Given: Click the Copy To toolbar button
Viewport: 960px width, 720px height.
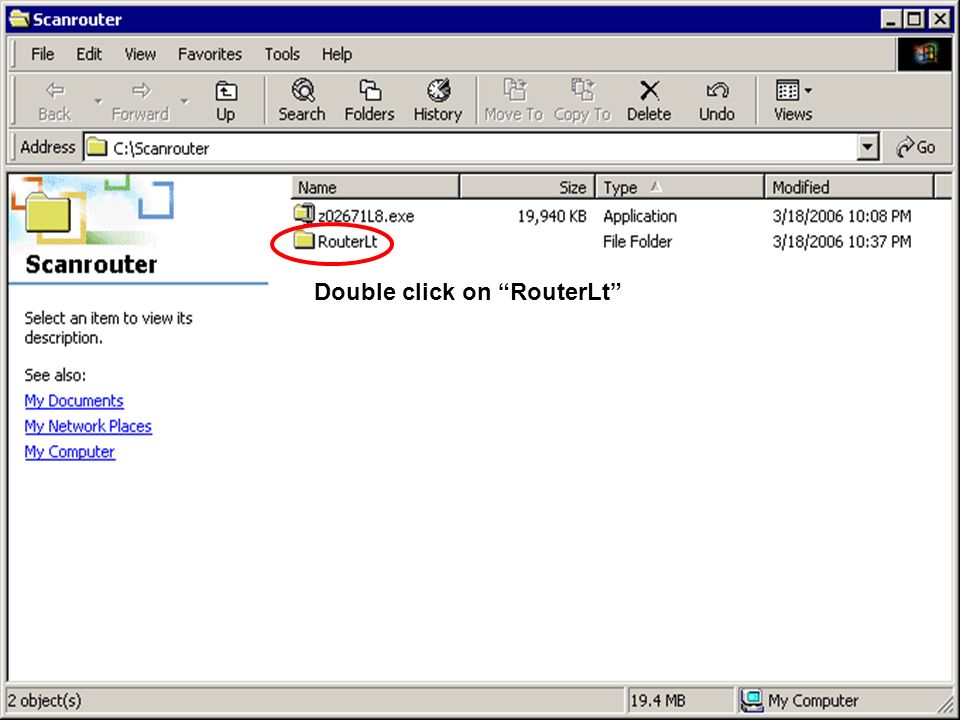Looking at the screenshot, I should point(582,101).
